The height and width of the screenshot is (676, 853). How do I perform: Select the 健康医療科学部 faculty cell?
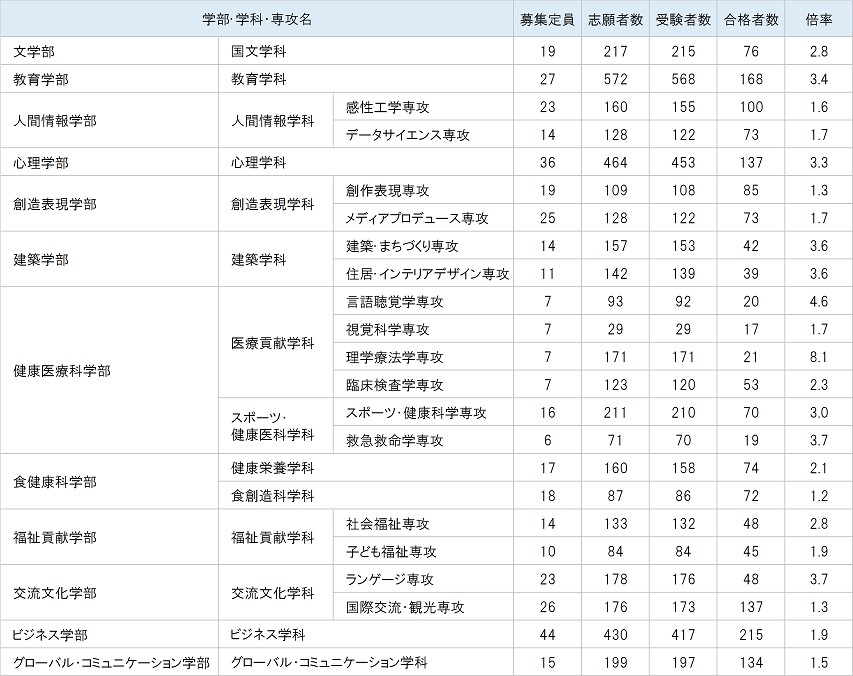[x=62, y=371]
